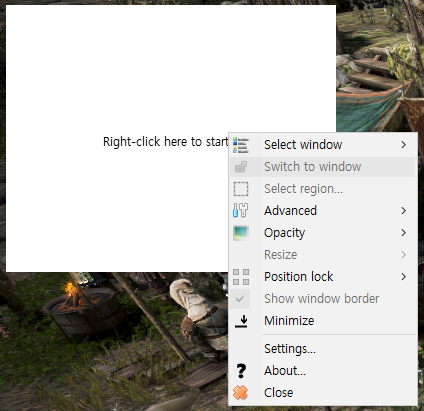This screenshot has width=424, height=411.
Task: Toggle the Show window border checkmark
Action: [x=239, y=299]
